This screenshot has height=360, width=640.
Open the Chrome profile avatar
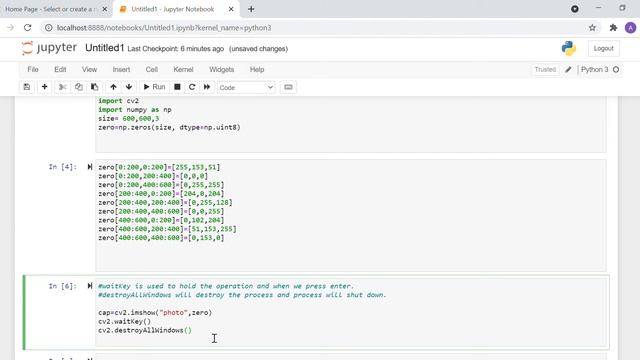tap(630, 28)
